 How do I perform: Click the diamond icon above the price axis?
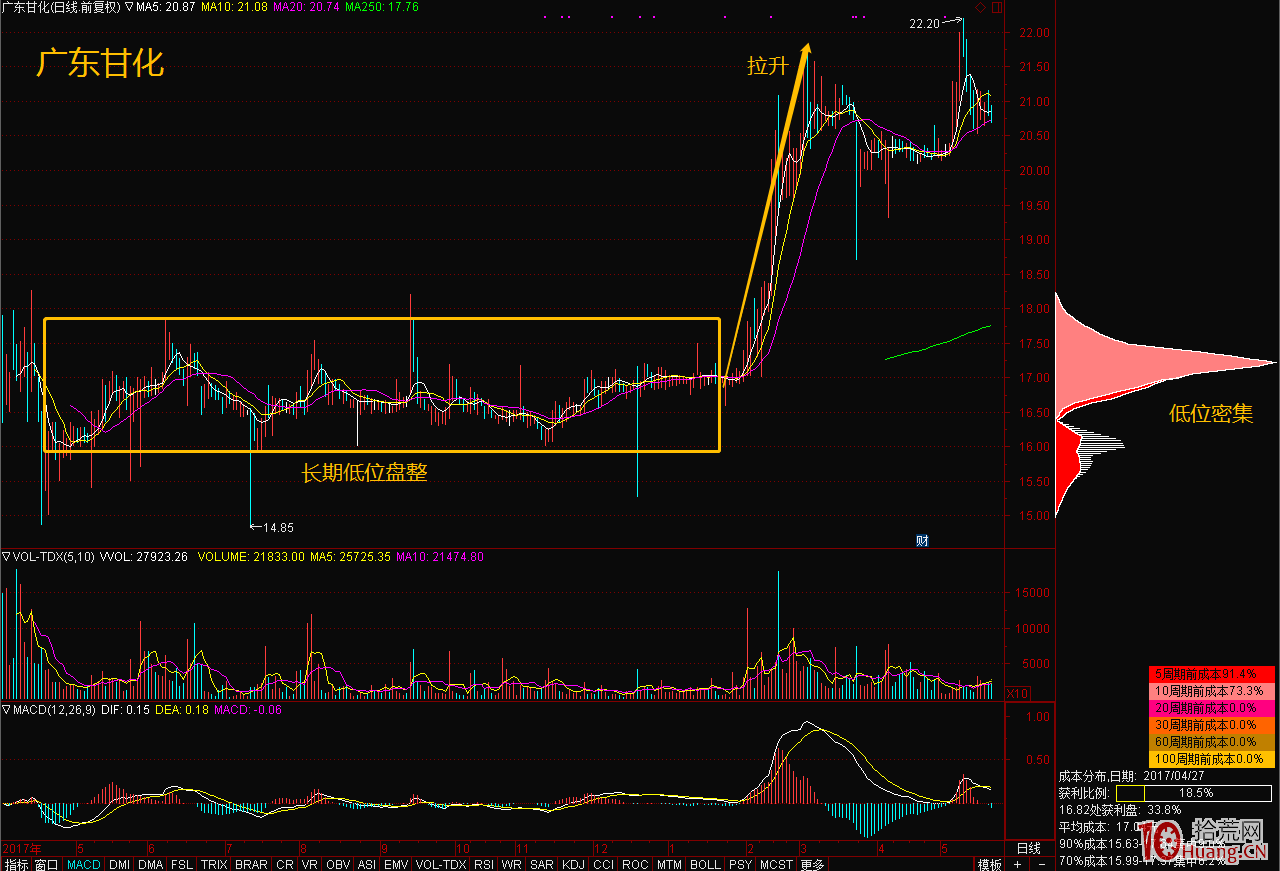pyautogui.click(x=981, y=8)
